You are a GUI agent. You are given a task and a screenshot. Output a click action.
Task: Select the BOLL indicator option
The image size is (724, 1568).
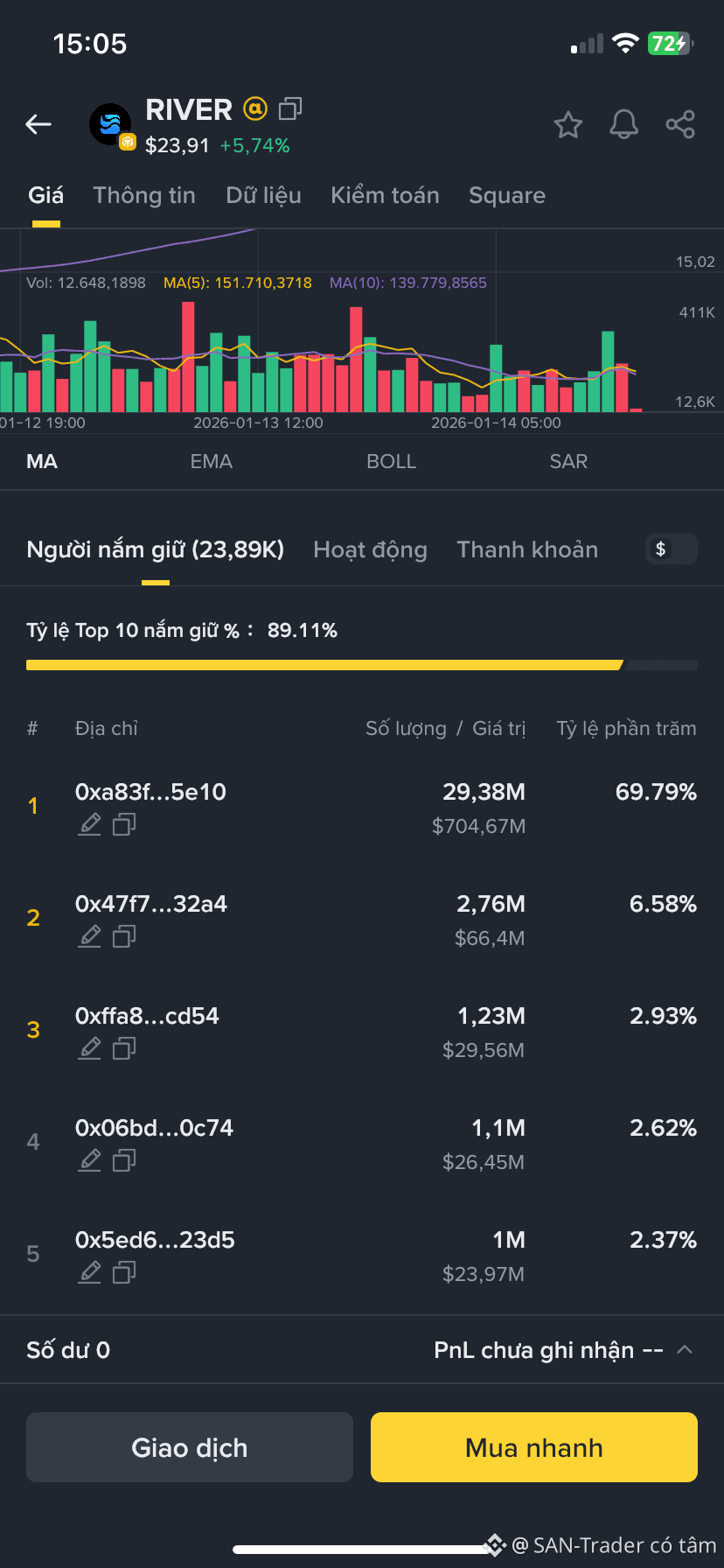pos(391,461)
